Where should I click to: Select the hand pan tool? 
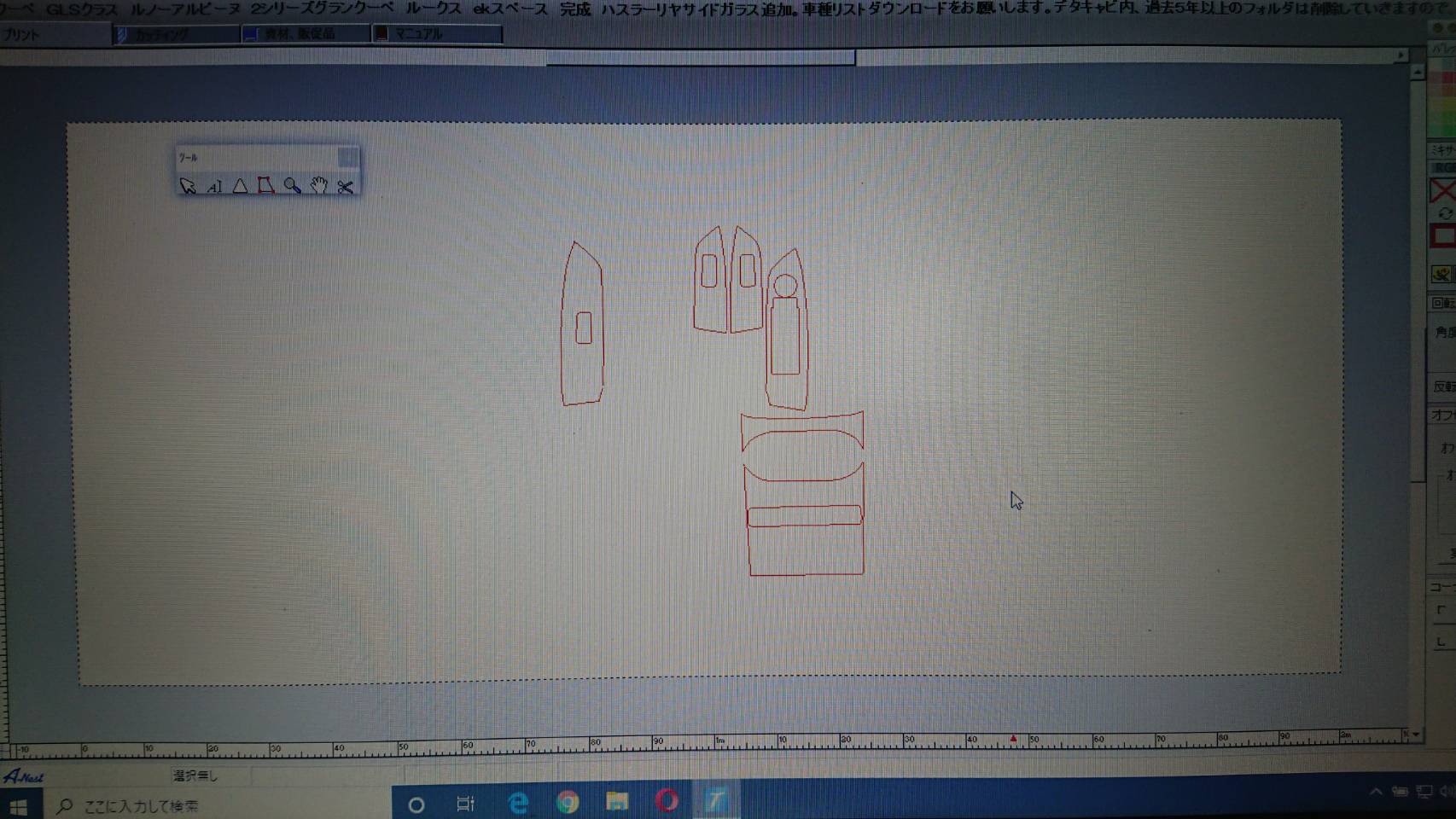(318, 185)
